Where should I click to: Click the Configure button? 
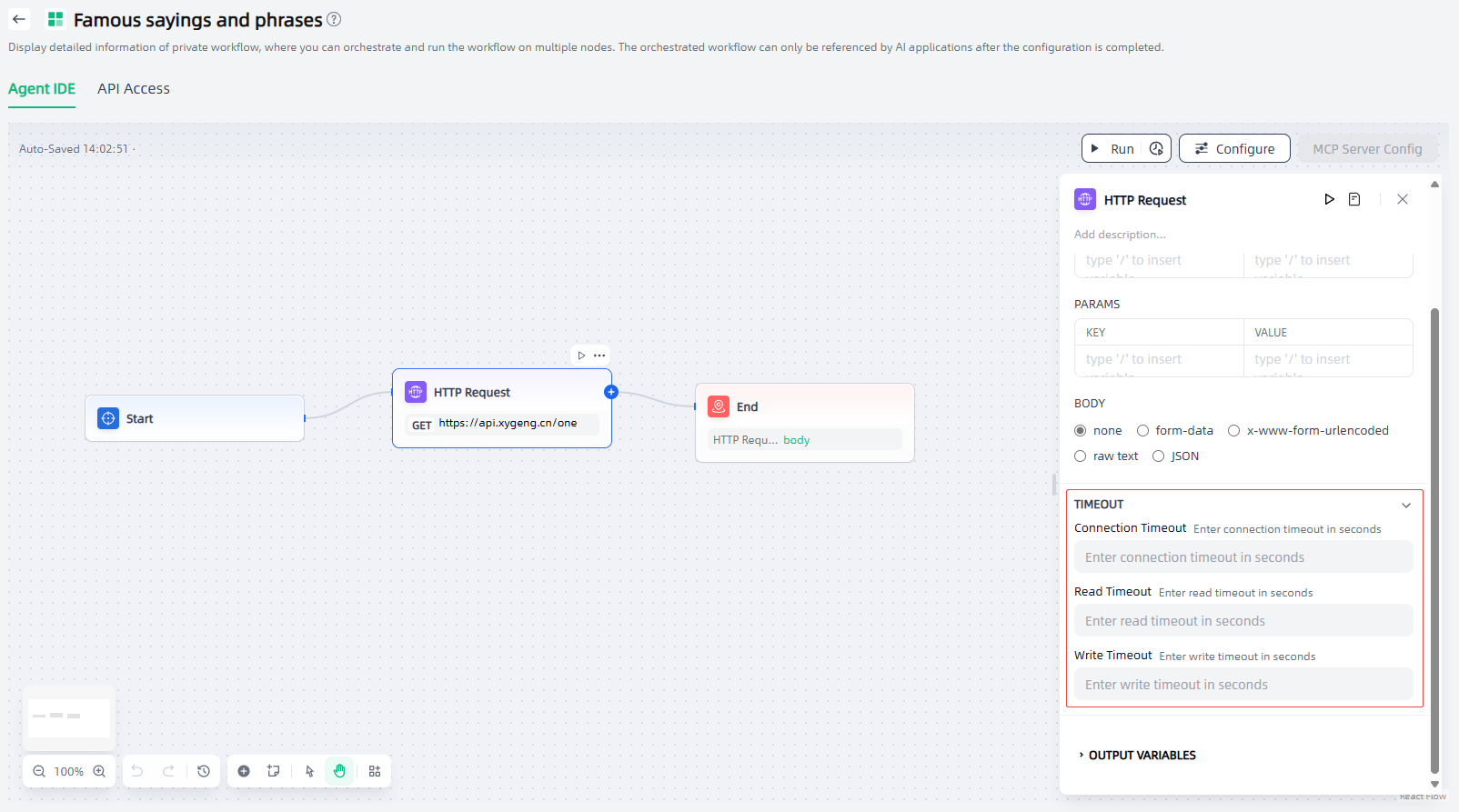click(1234, 149)
